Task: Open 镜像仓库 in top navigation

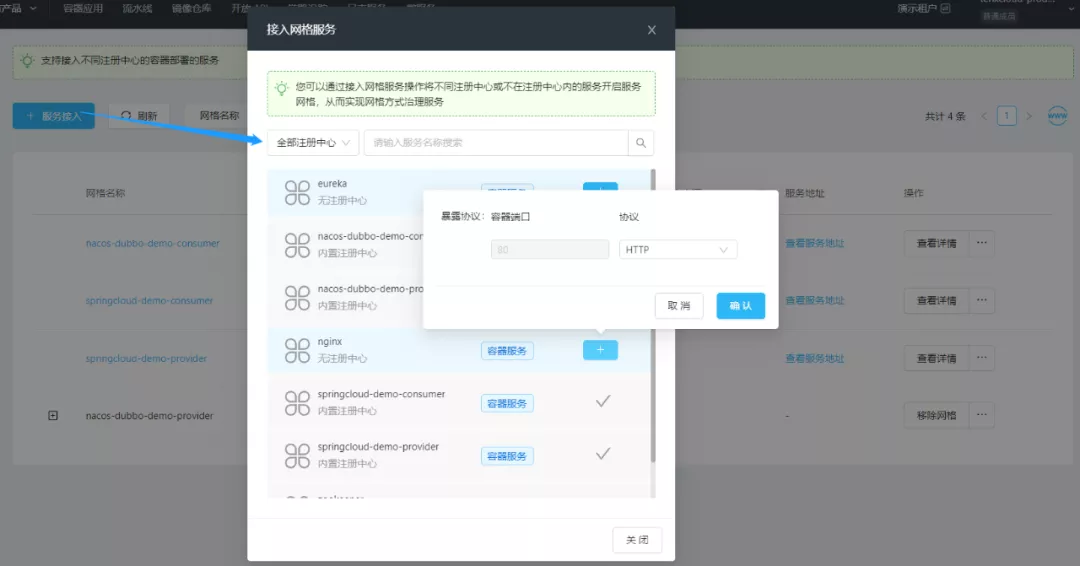Action: (191, 8)
